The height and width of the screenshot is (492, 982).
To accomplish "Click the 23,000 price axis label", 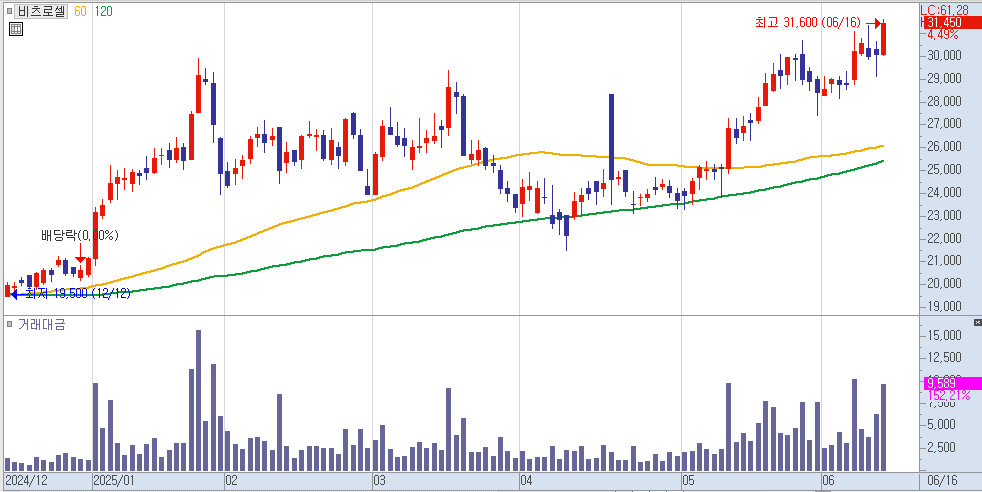I will 945,215.
